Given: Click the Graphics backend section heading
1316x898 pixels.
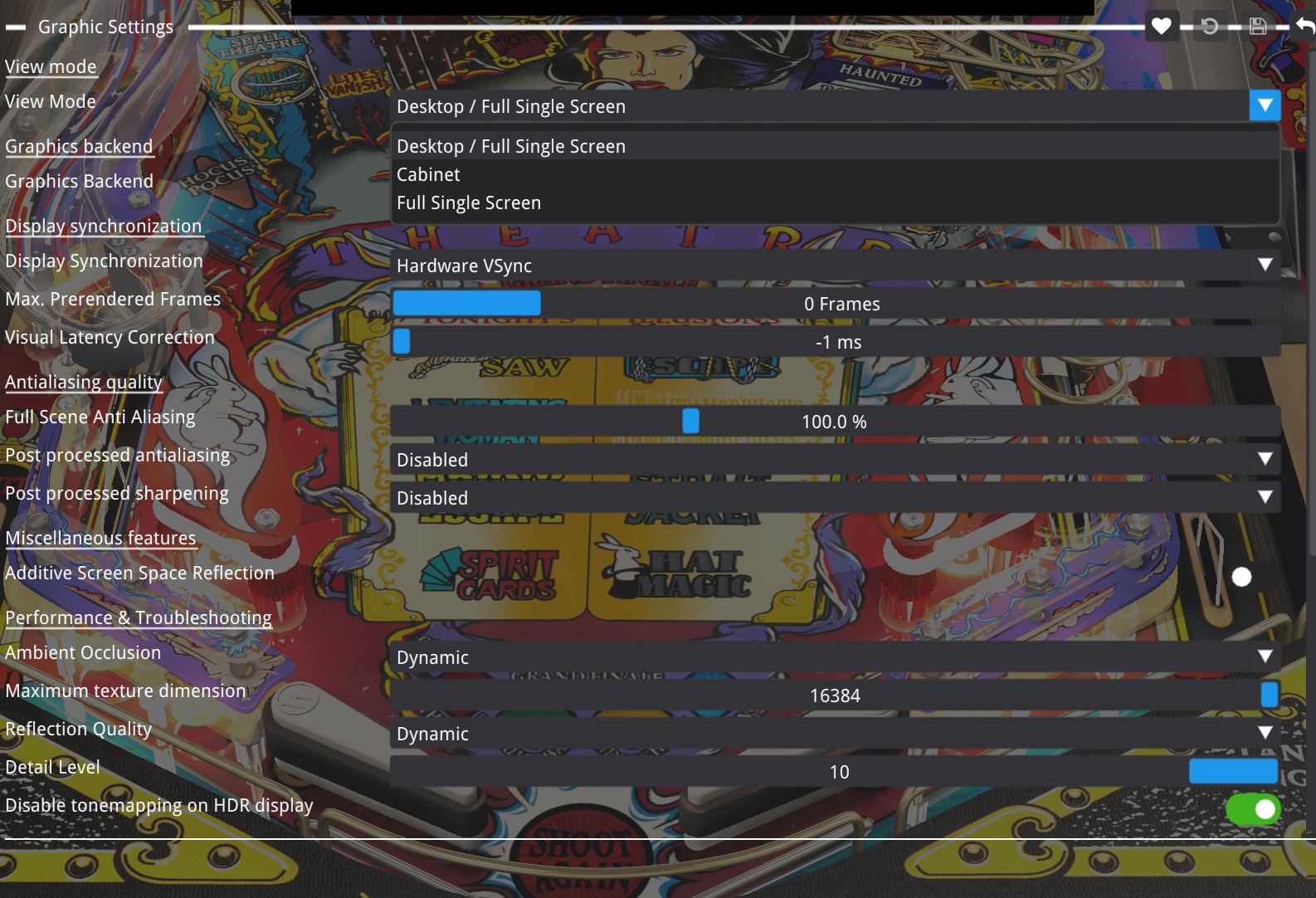Looking at the screenshot, I should 79,147.
